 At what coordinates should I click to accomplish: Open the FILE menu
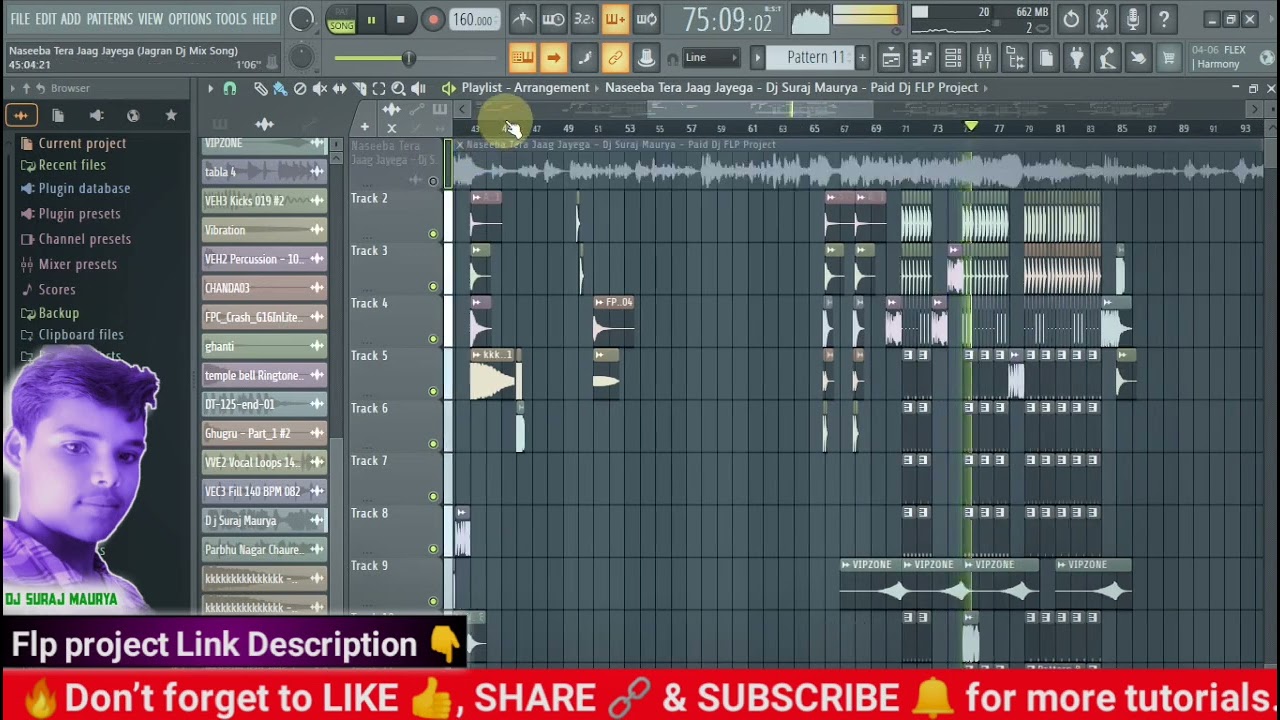coord(19,19)
